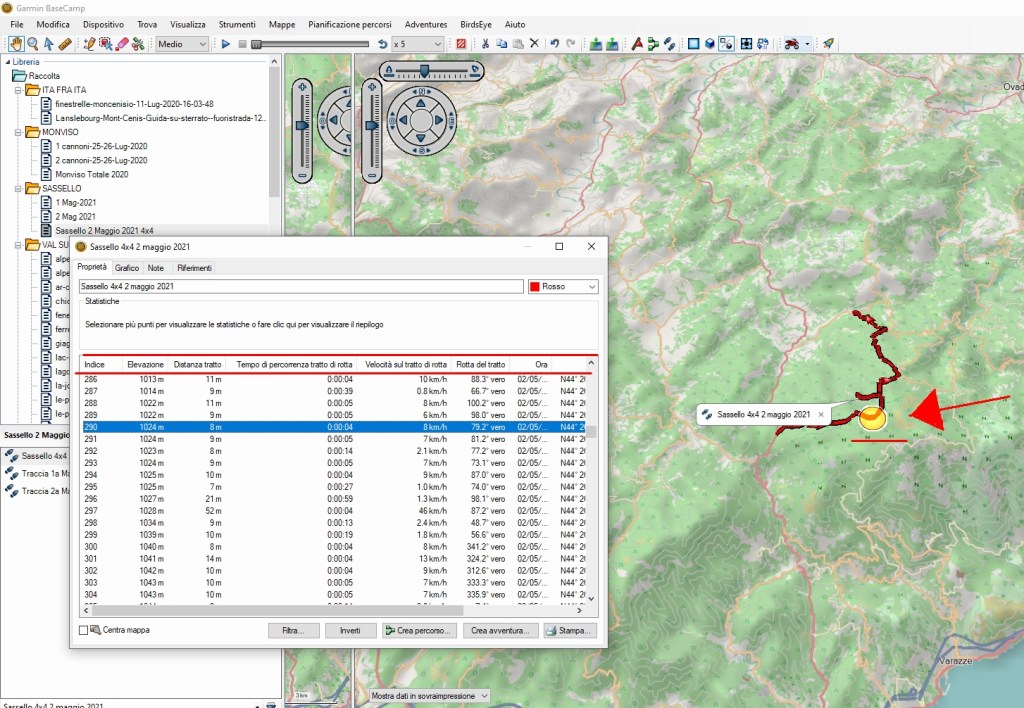The width and height of the screenshot is (1024, 708).
Task: Open the Rosso color dropdown
Action: (x=563, y=287)
